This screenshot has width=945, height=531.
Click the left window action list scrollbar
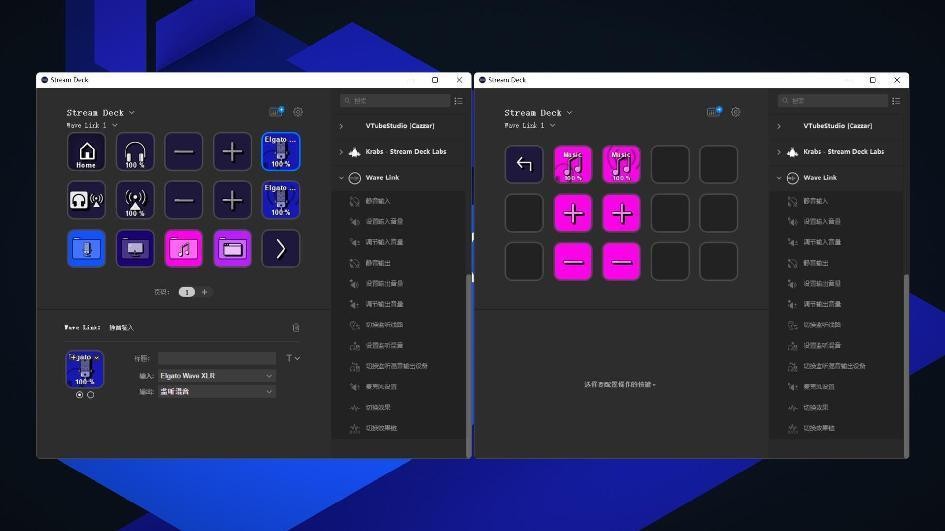click(469, 366)
